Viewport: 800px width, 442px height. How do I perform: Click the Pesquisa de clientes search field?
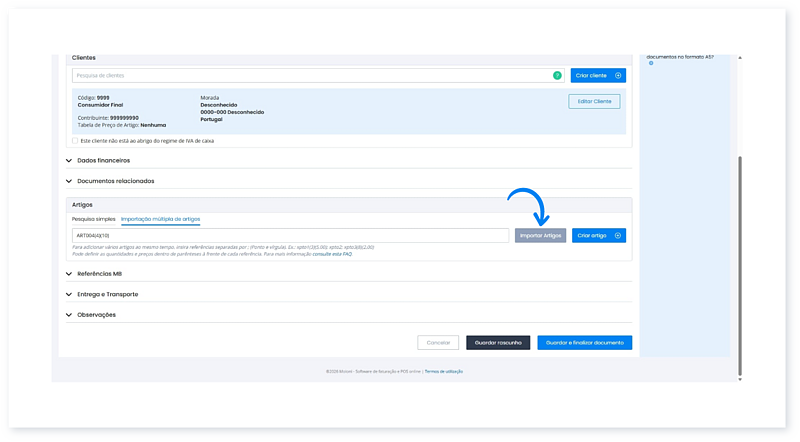[x=310, y=75]
